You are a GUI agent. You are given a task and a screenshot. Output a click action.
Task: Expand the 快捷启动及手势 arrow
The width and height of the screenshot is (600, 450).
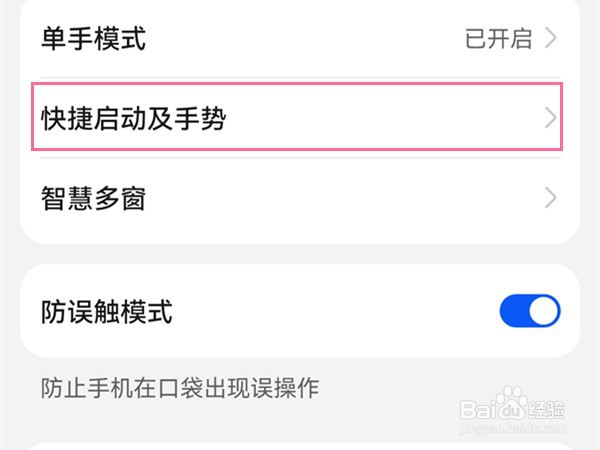click(550, 119)
